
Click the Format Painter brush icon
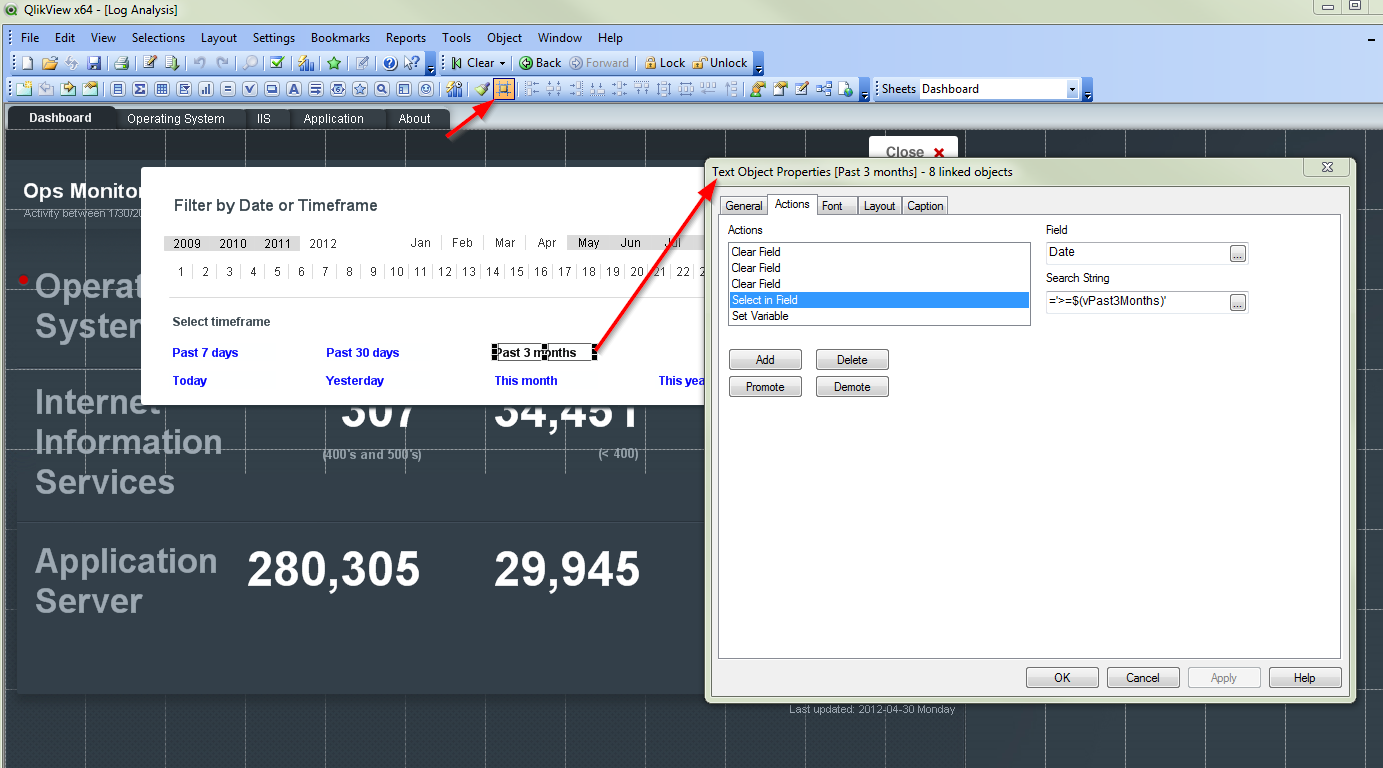pos(482,89)
